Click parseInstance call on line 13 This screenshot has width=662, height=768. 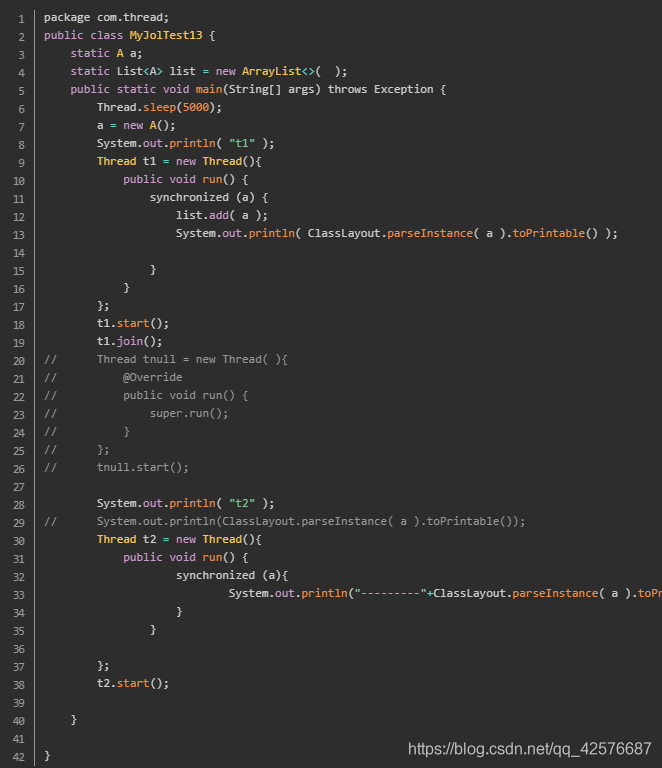tap(430, 234)
